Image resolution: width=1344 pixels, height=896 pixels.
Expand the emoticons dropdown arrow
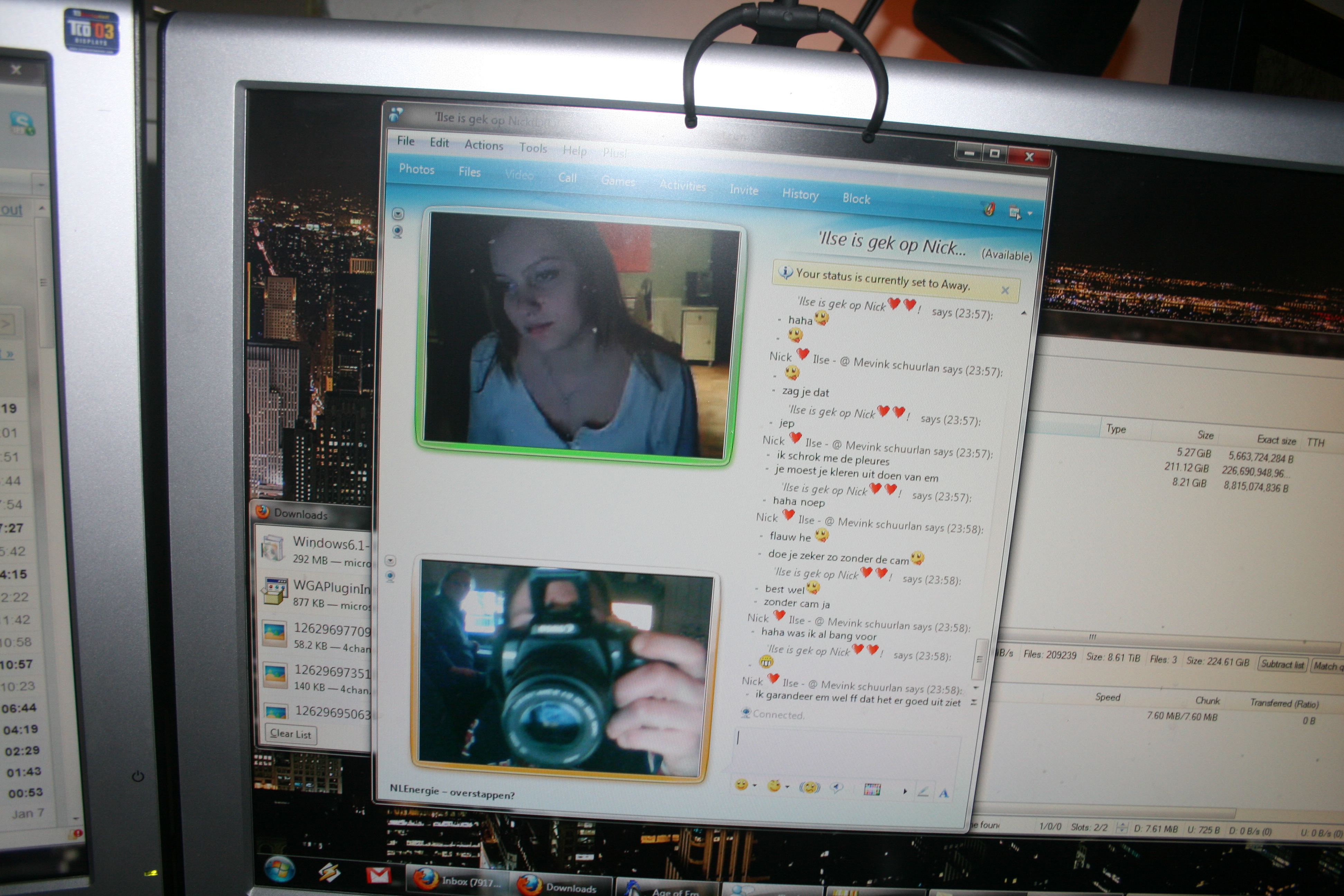pos(755,786)
